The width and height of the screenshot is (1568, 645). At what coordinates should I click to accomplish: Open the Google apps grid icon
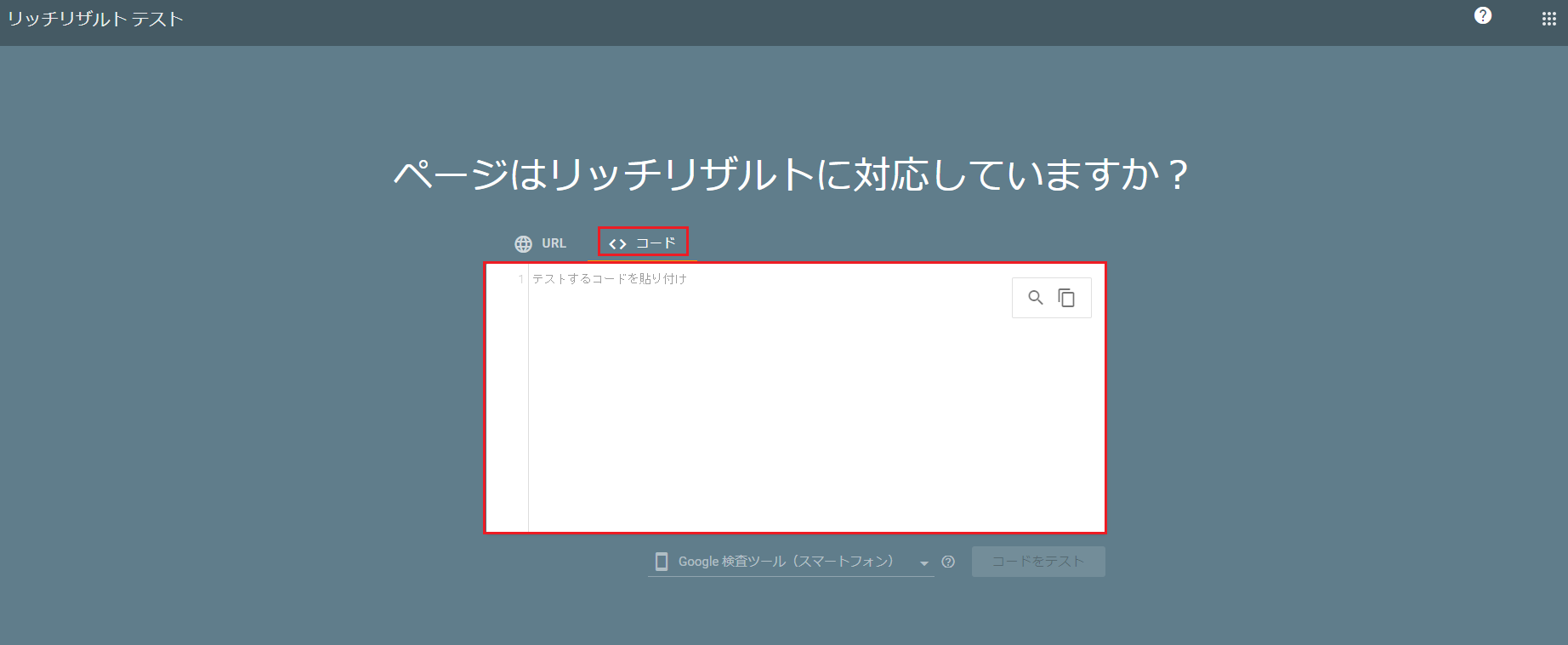[1549, 19]
